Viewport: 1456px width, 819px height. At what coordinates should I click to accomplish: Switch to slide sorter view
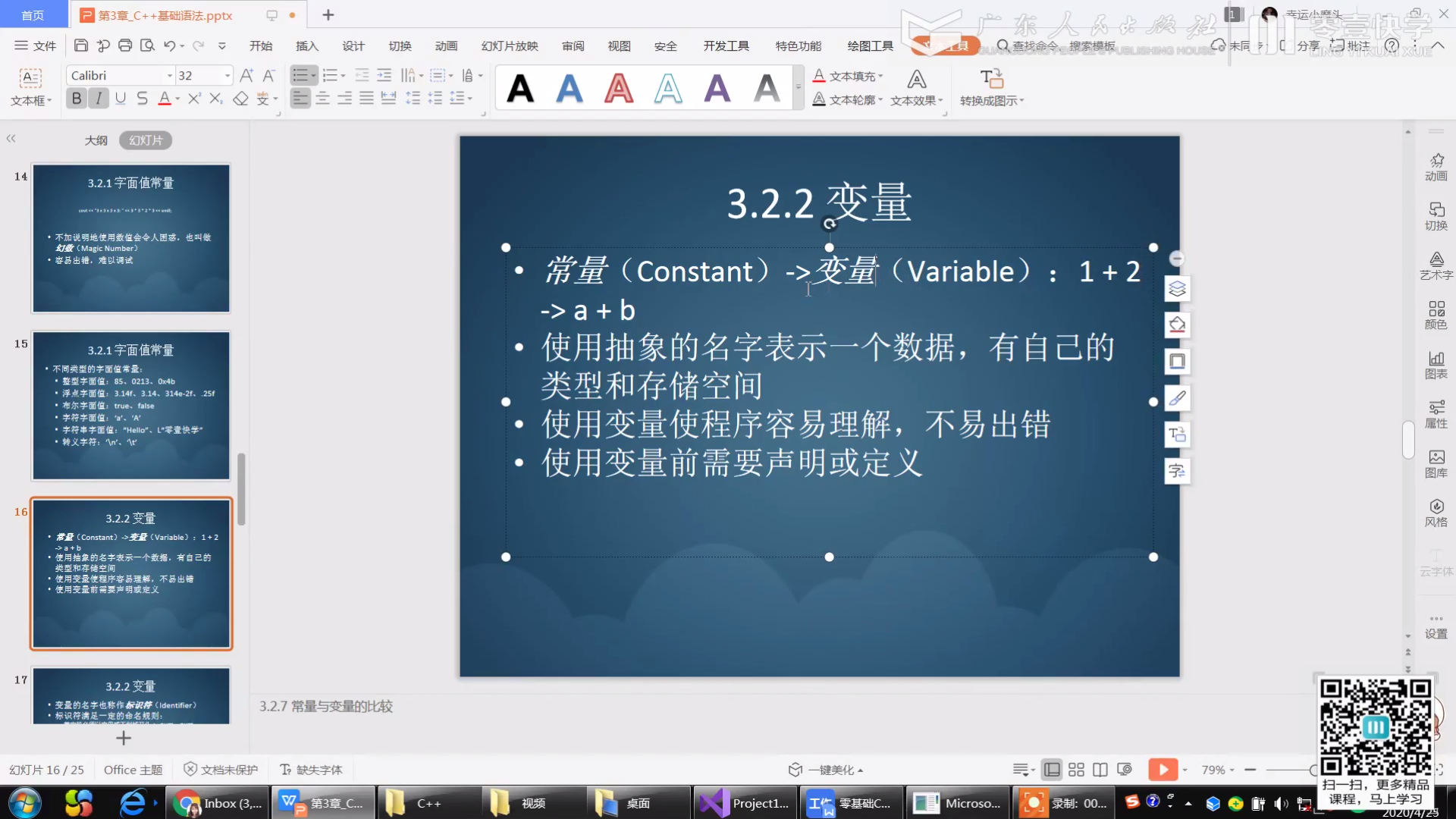pos(1076,770)
